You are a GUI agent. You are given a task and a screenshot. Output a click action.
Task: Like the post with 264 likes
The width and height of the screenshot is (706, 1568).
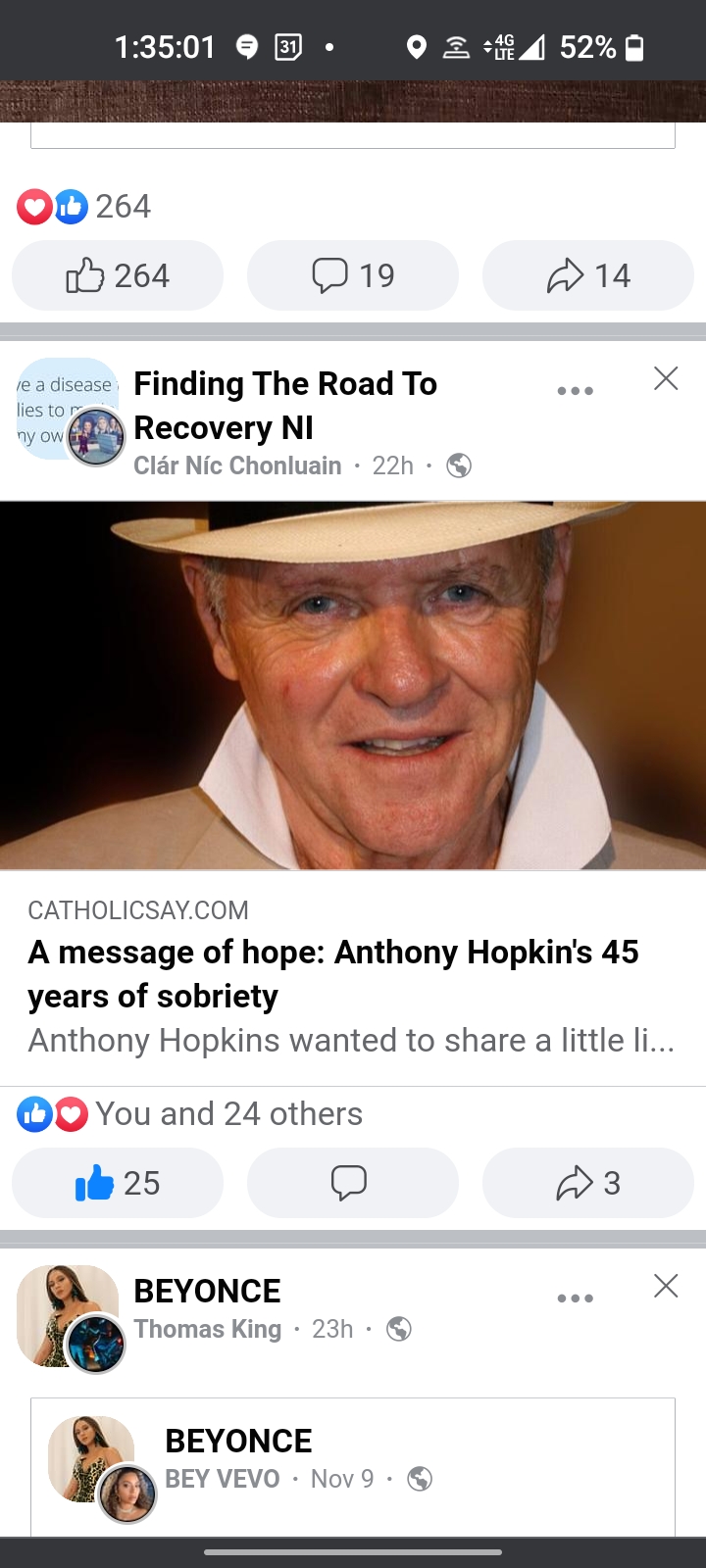[x=118, y=275]
